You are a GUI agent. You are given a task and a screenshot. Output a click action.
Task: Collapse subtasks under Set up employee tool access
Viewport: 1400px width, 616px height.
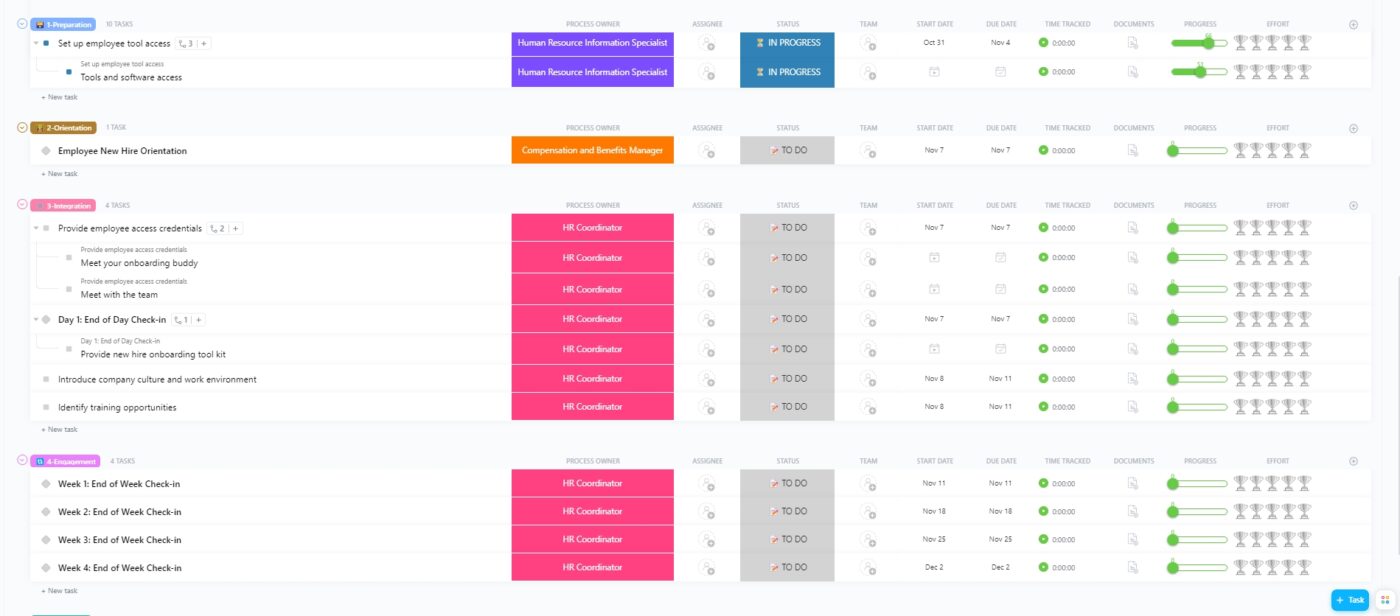(34, 43)
